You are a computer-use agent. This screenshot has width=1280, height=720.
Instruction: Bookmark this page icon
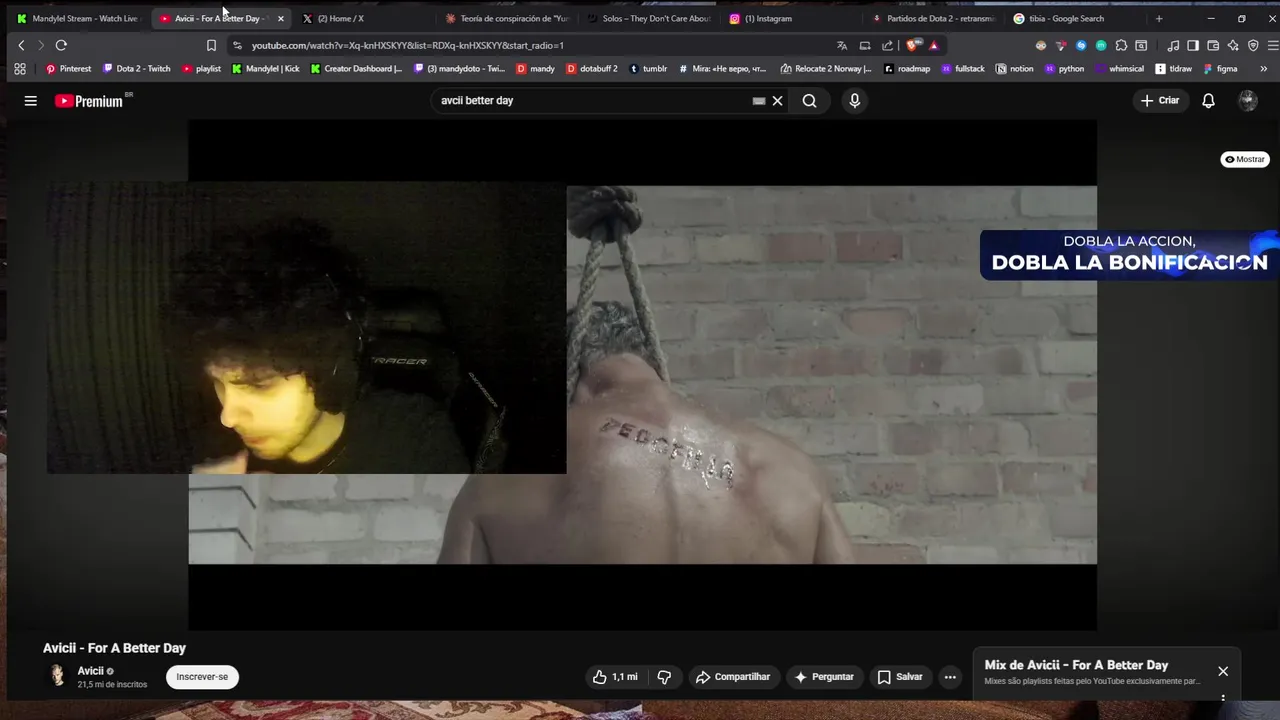click(211, 45)
